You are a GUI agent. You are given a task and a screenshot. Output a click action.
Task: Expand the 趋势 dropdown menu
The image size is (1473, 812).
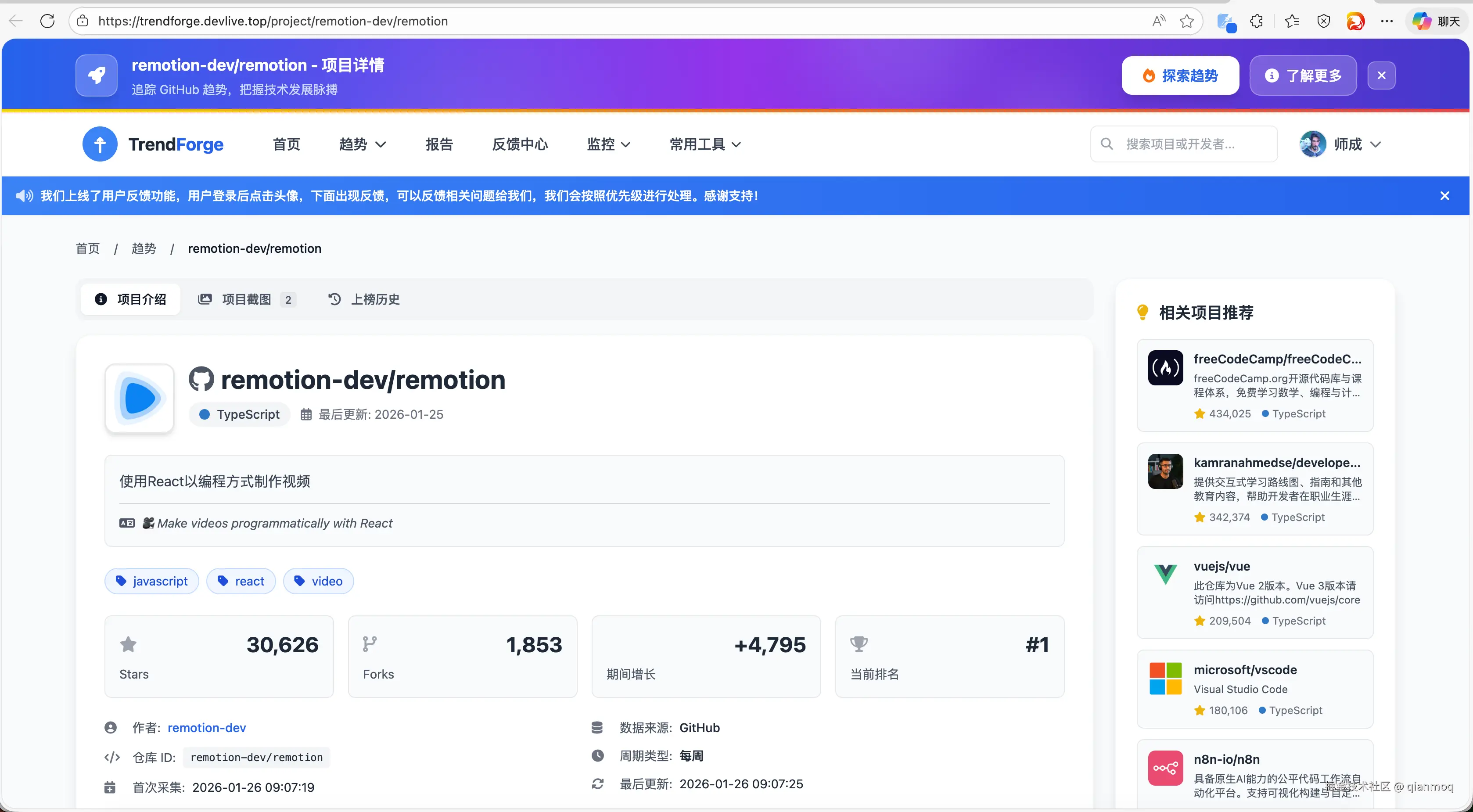362,144
